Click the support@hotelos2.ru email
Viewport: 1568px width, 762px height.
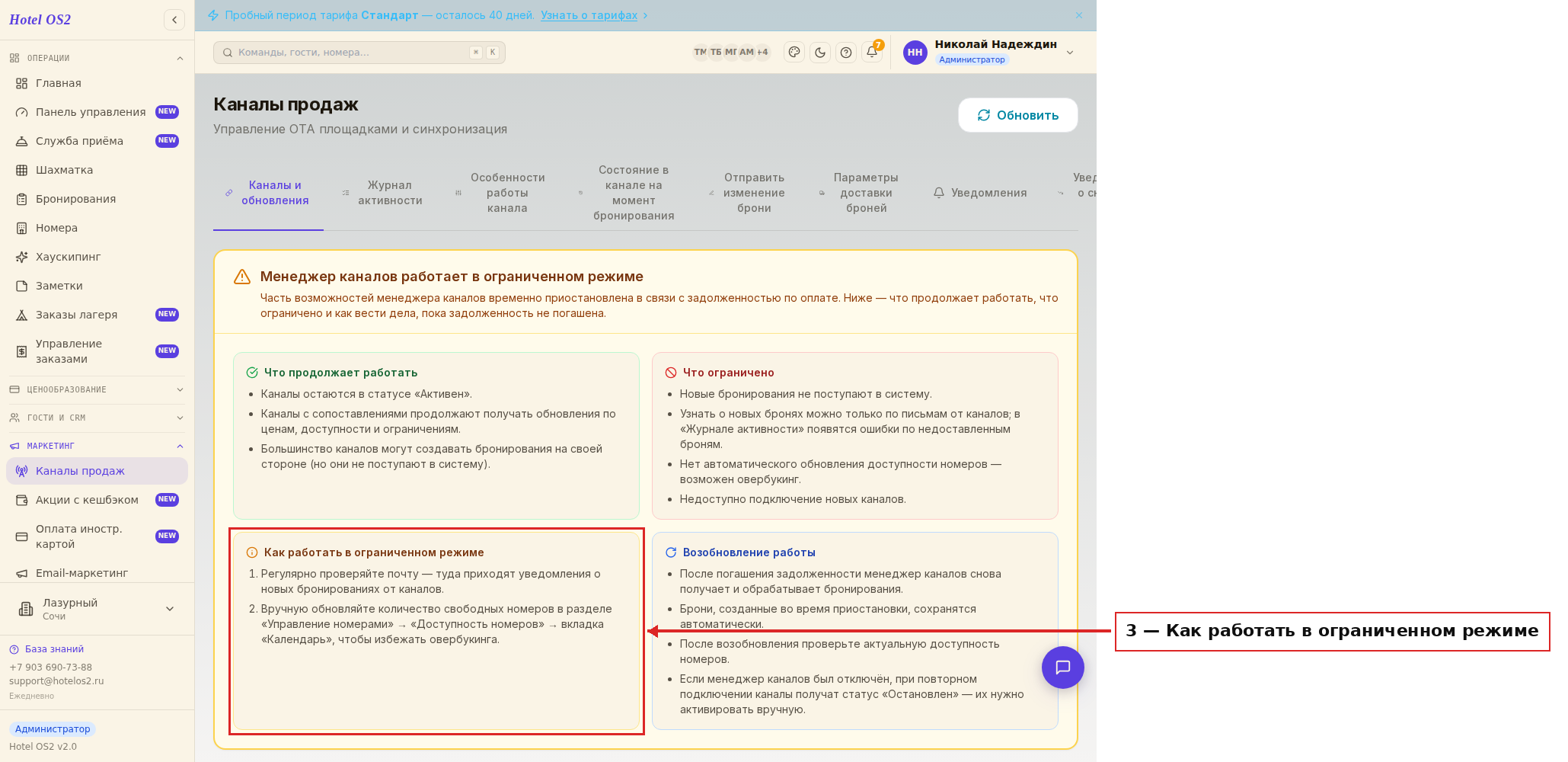click(x=56, y=681)
